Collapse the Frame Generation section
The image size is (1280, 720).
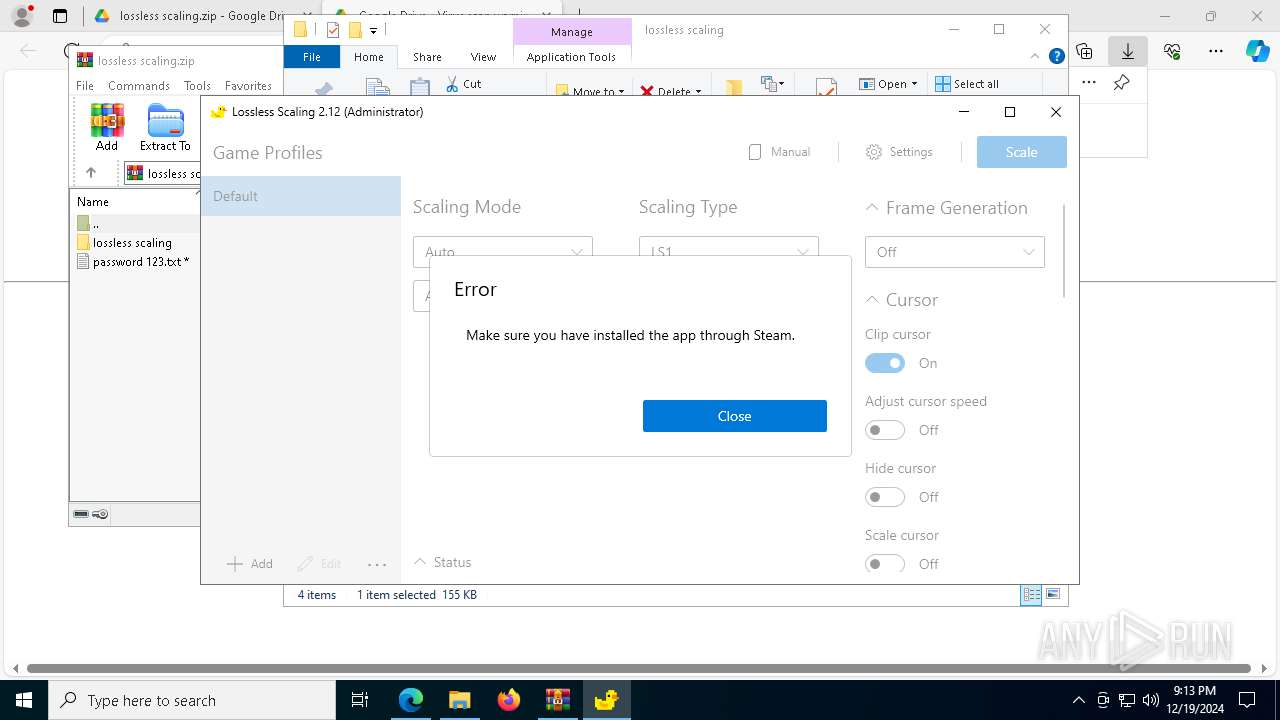click(872, 208)
